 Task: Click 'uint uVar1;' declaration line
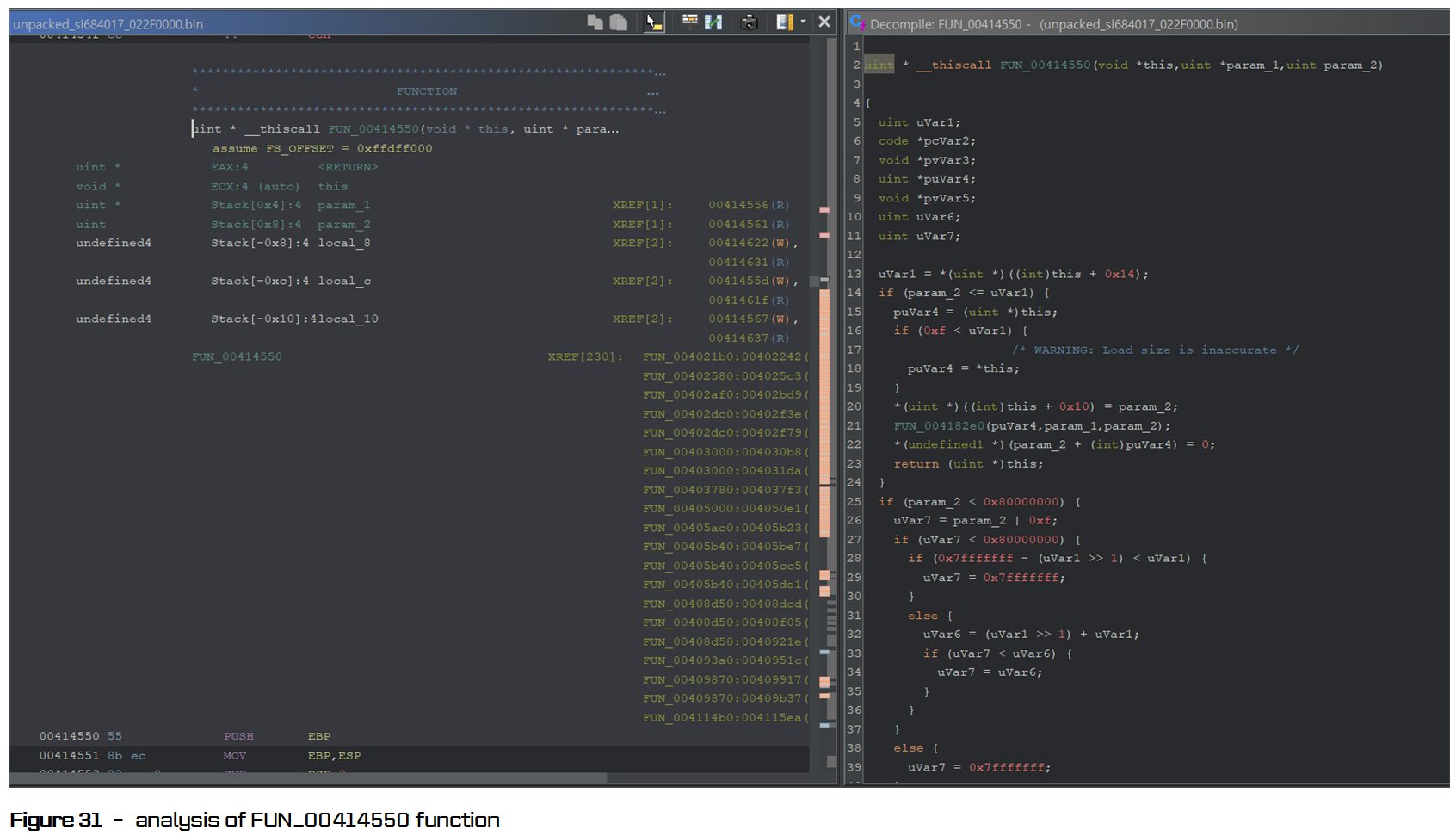[x=919, y=122]
